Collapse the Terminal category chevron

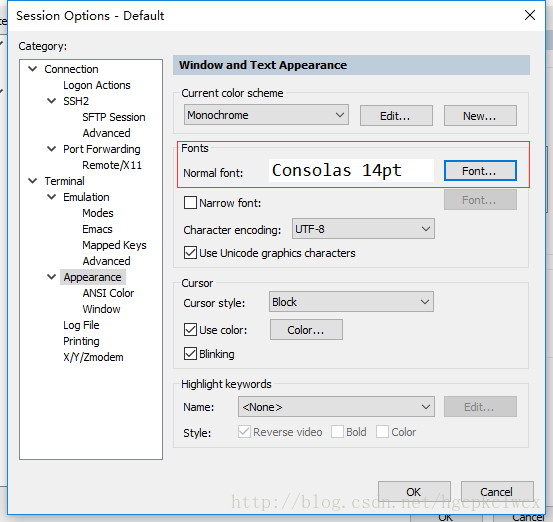point(32,181)
